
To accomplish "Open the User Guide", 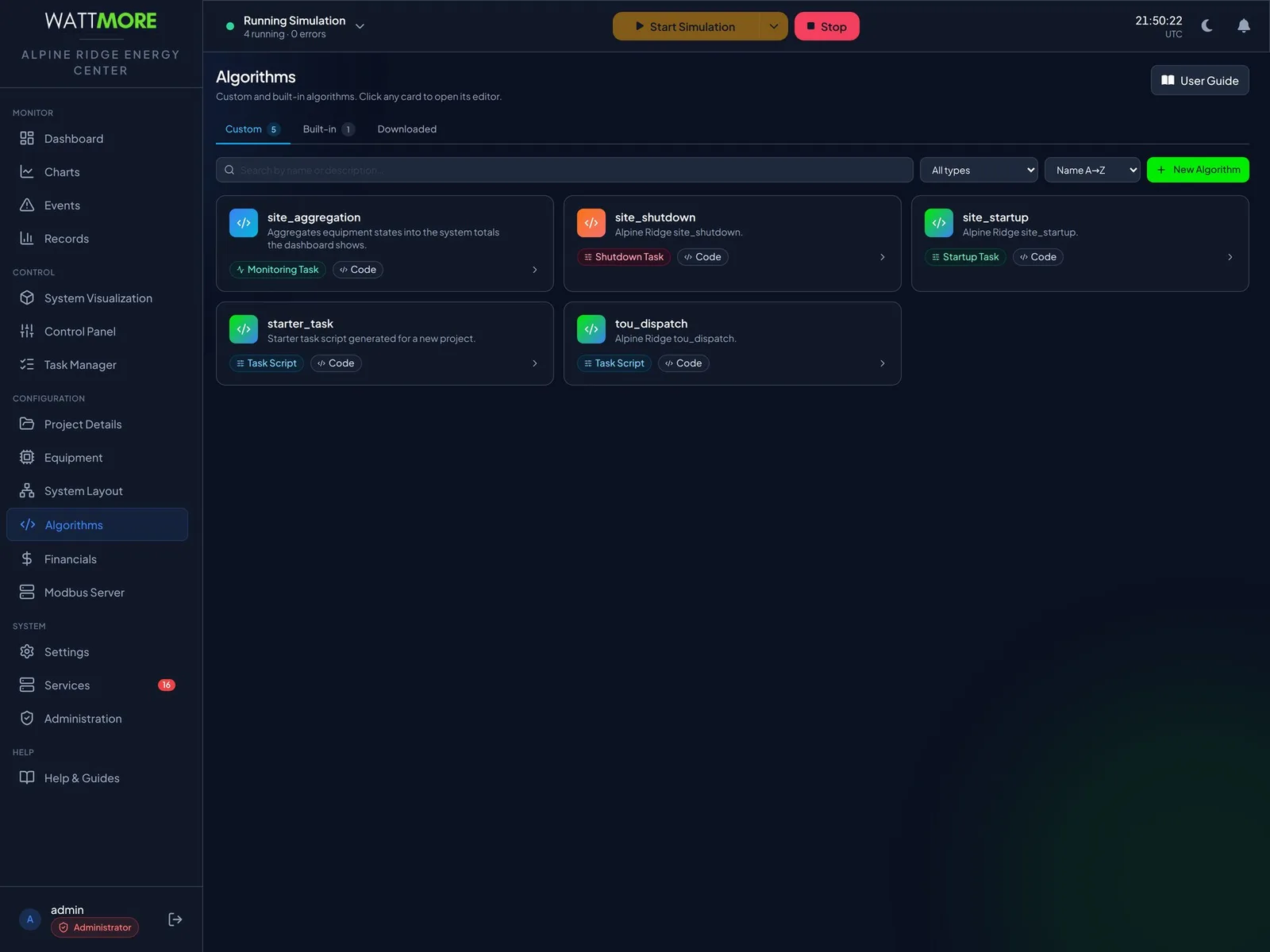I will tap(1199, 80).
